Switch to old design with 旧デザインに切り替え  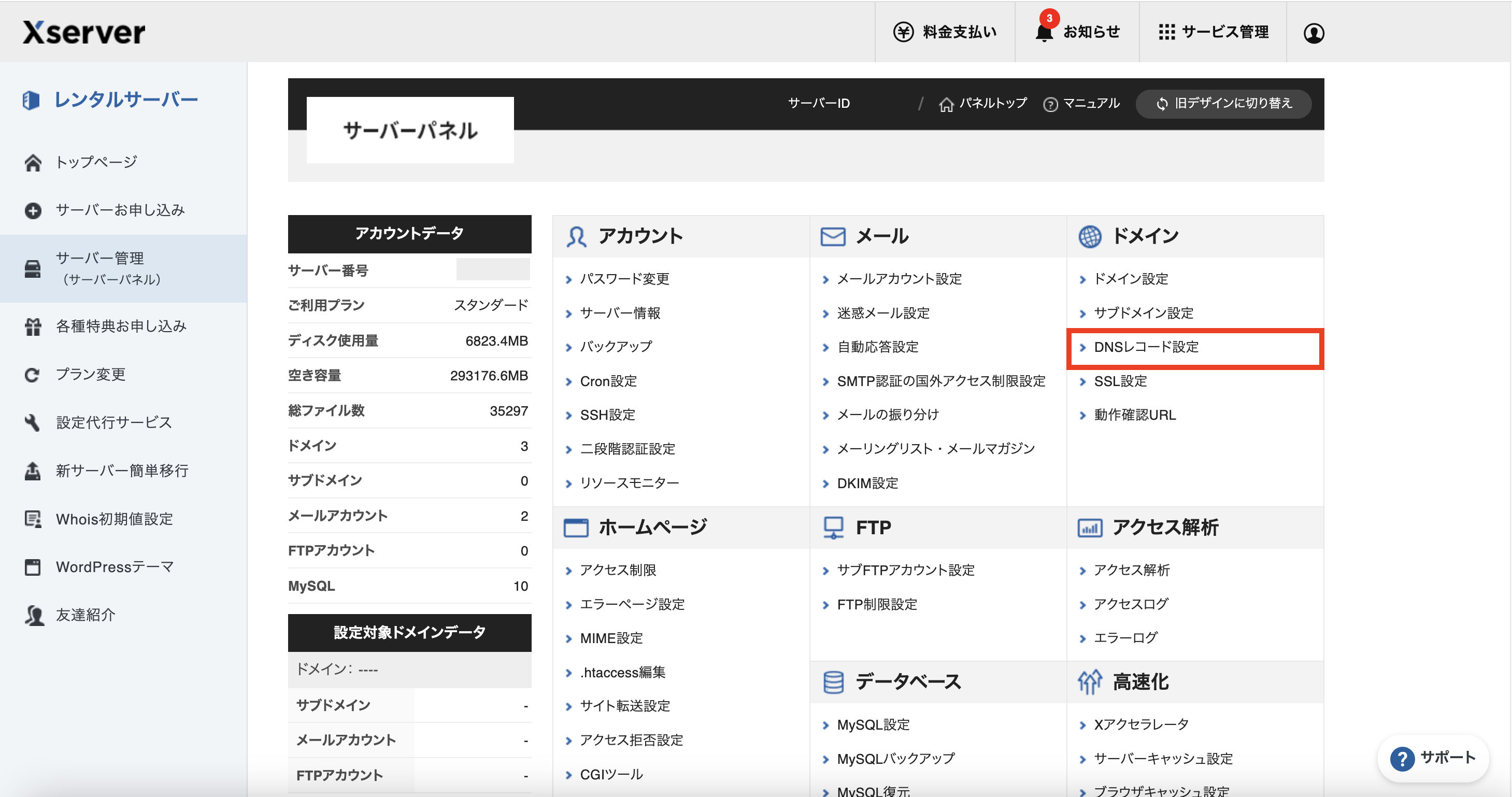click(x=1224, y=104)
